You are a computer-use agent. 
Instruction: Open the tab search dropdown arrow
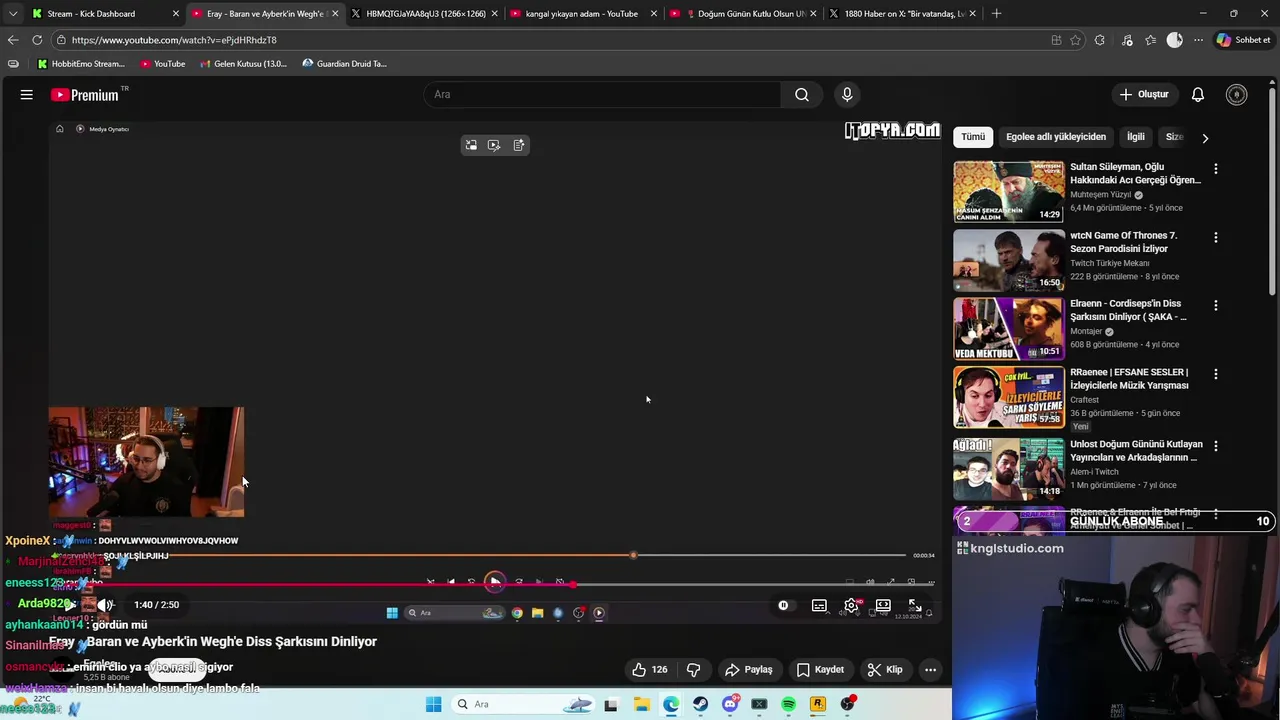12,14
